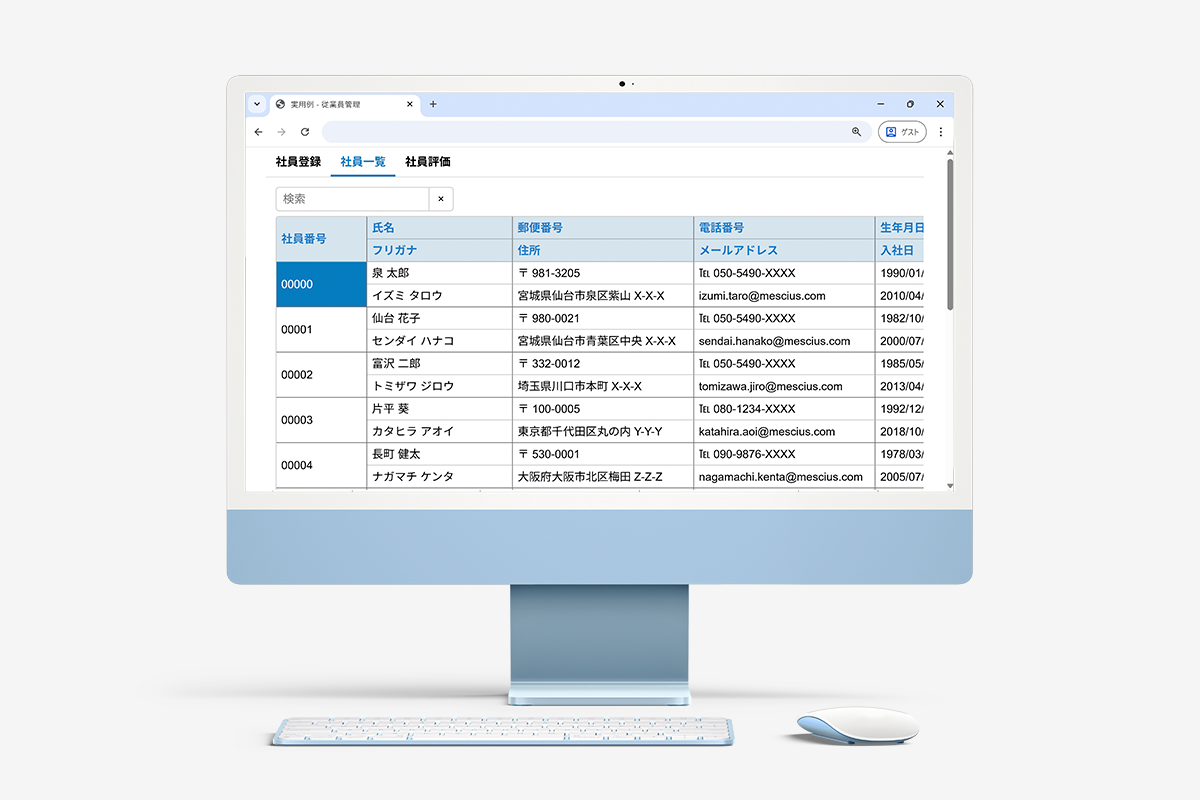
Task: Expand the tab search dropdown arrow
Action: tap(256, 104)
